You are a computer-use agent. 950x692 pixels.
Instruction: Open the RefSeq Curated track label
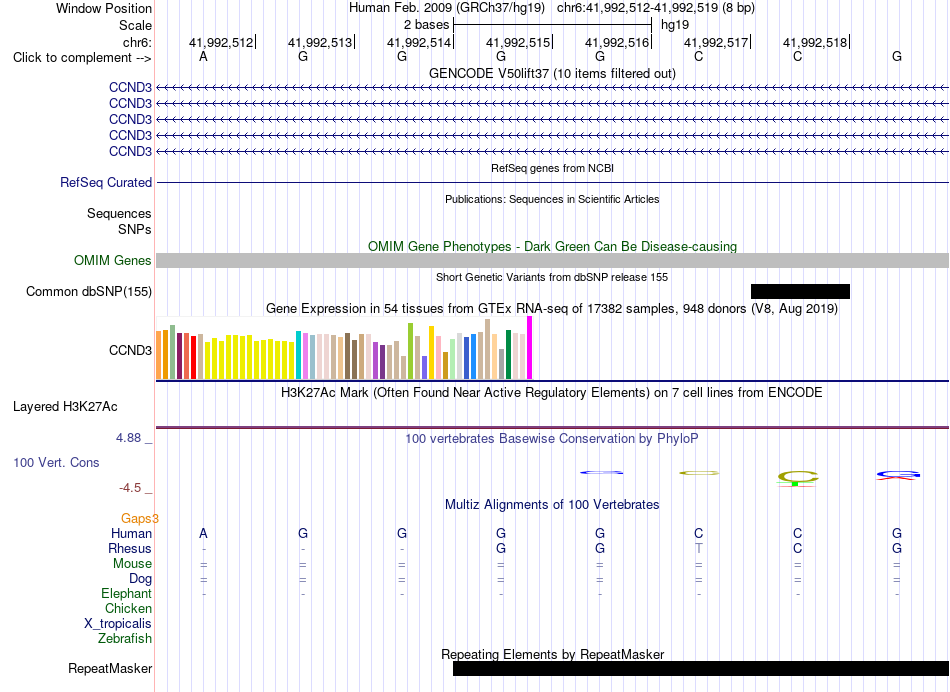(106, 182)
